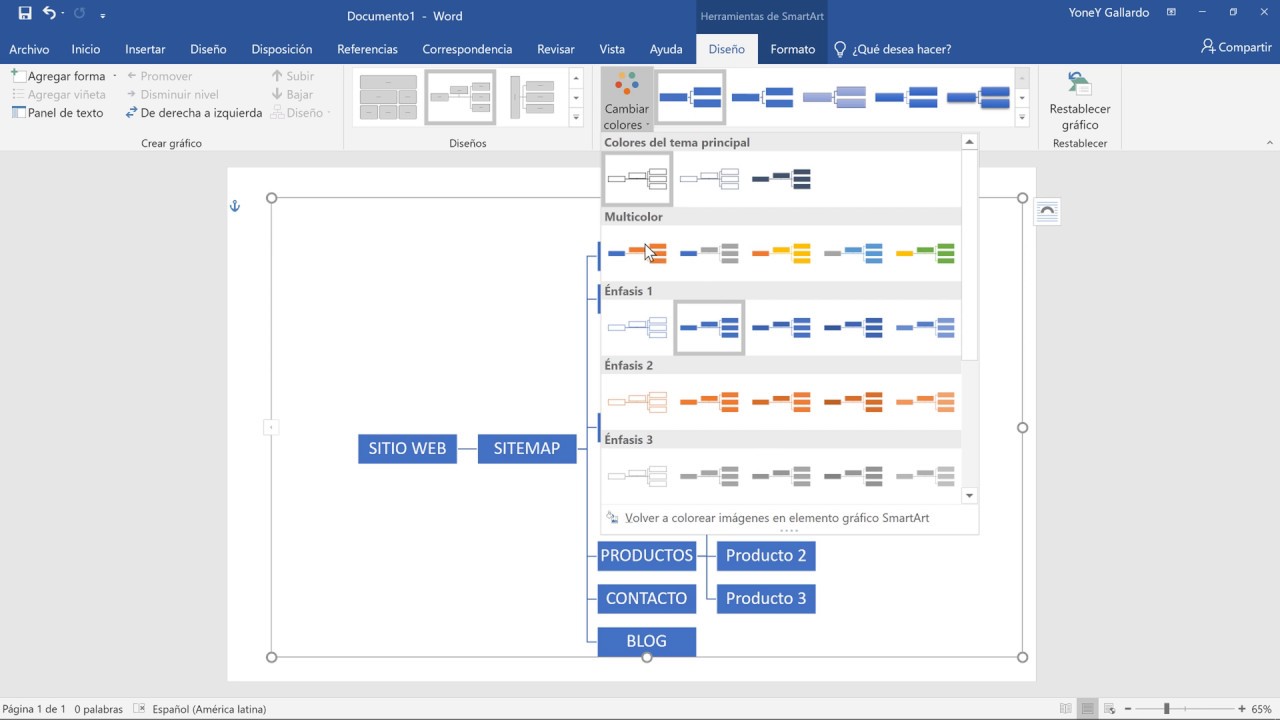Click the zoom in plus button

1242,709
